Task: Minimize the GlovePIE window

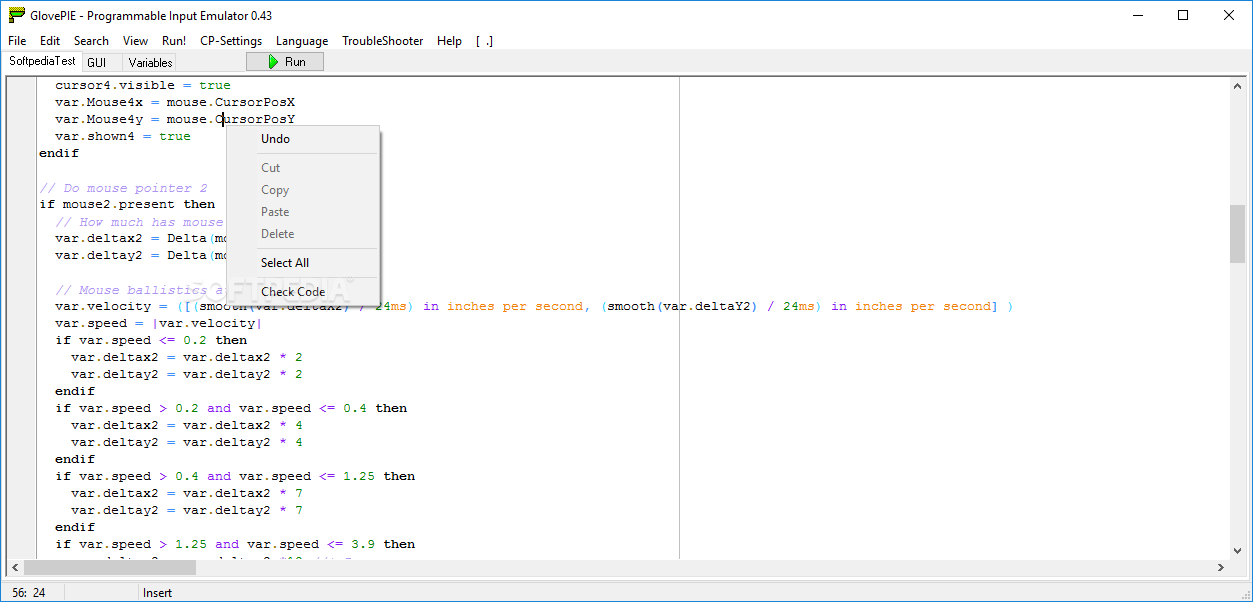Action: point(1138,15)
